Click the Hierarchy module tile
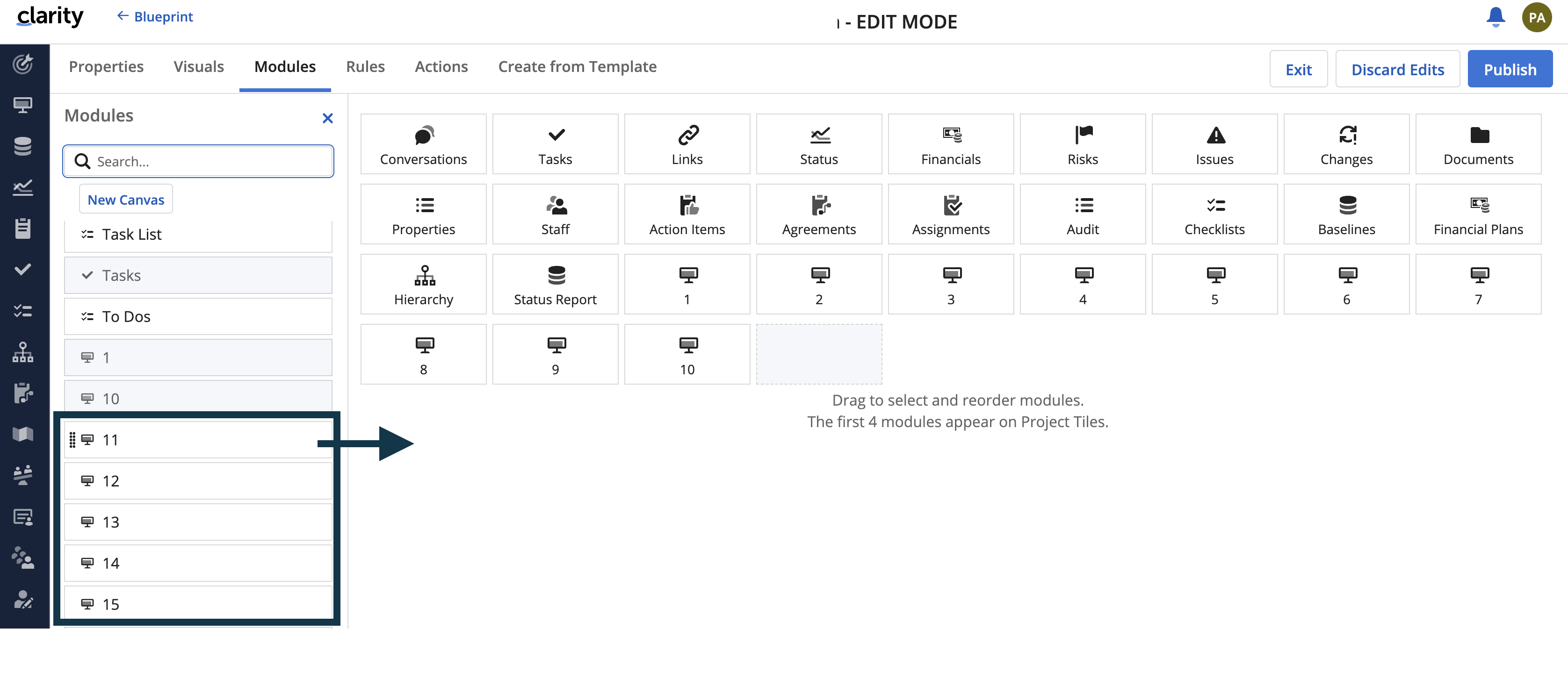 pos(423,284)
